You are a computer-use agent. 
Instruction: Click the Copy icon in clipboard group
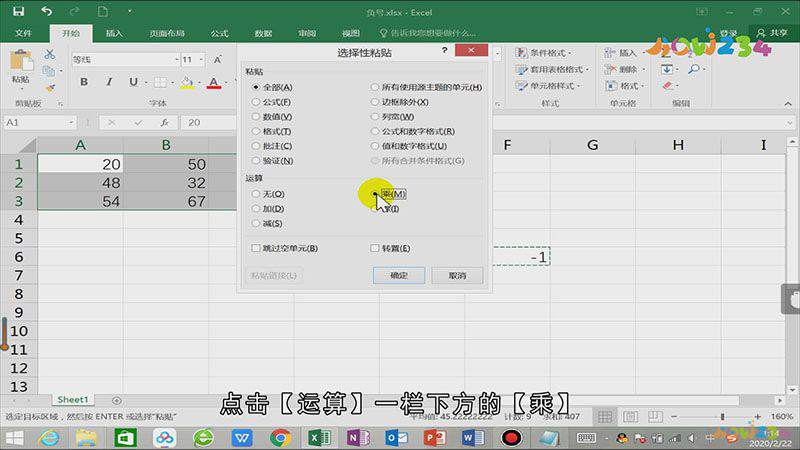coord(49,71)
